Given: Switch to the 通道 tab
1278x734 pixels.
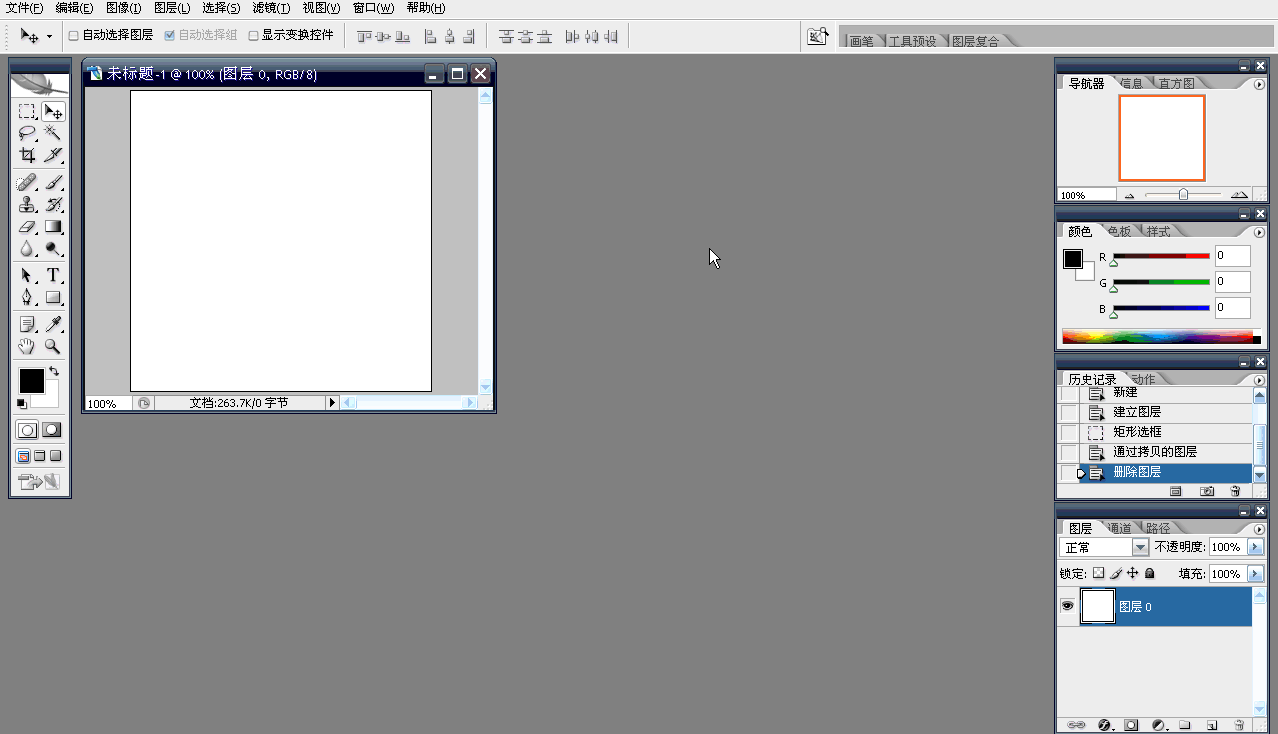Looking at the screenshot, I should (x=1119, y=528).
